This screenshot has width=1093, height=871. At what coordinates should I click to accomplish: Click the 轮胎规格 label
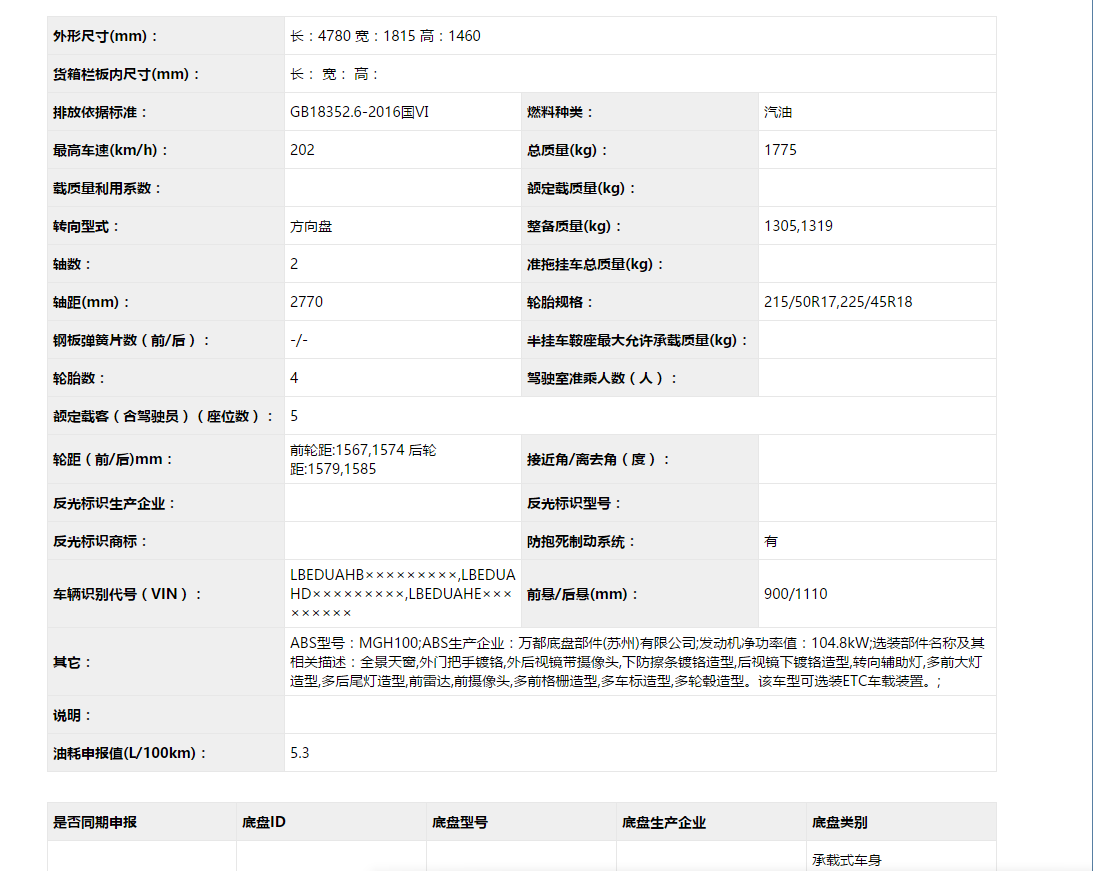pos(560,302)
